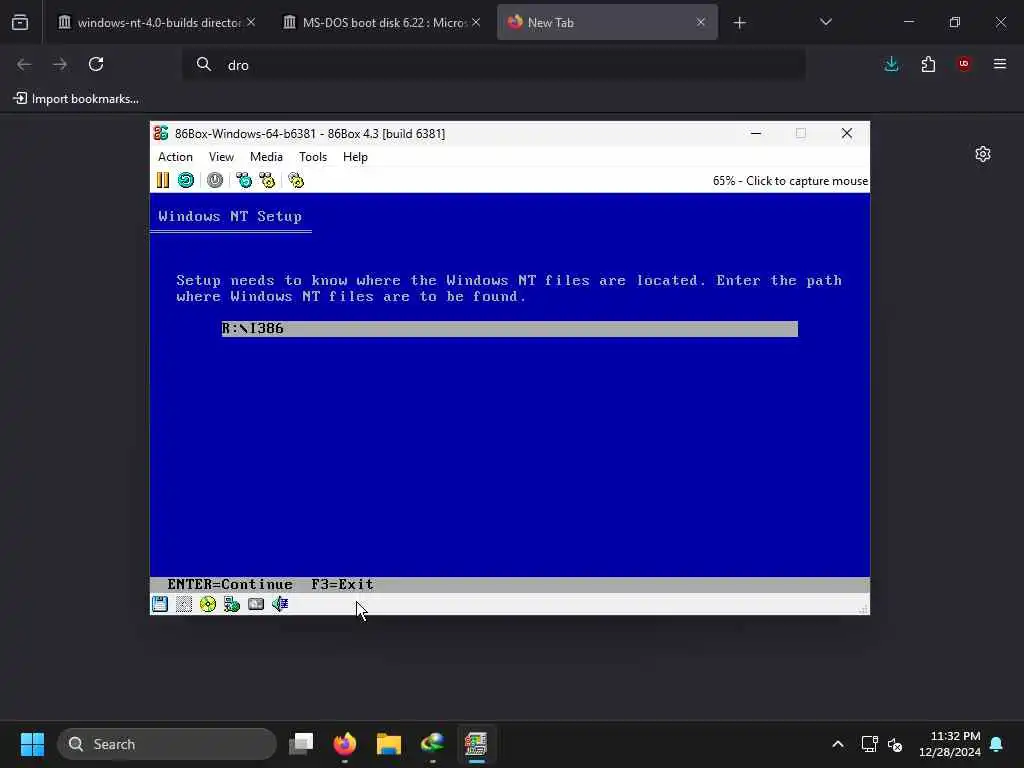Click the uBlock Origin extension icon
This screenshot has width=1024, height=768.
pyautogui.click(x=964, y=64)
